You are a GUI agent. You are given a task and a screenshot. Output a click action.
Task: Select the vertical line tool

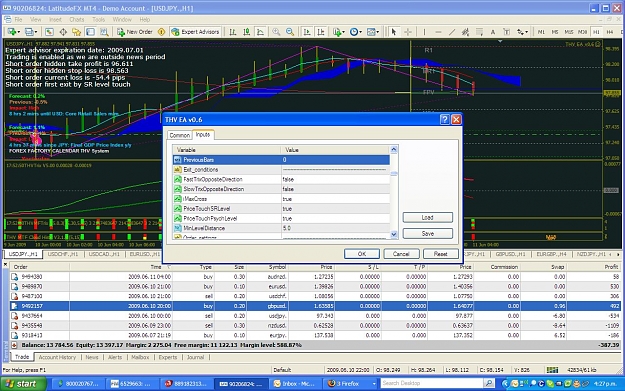pyautogui.click(x=424, y=32)
